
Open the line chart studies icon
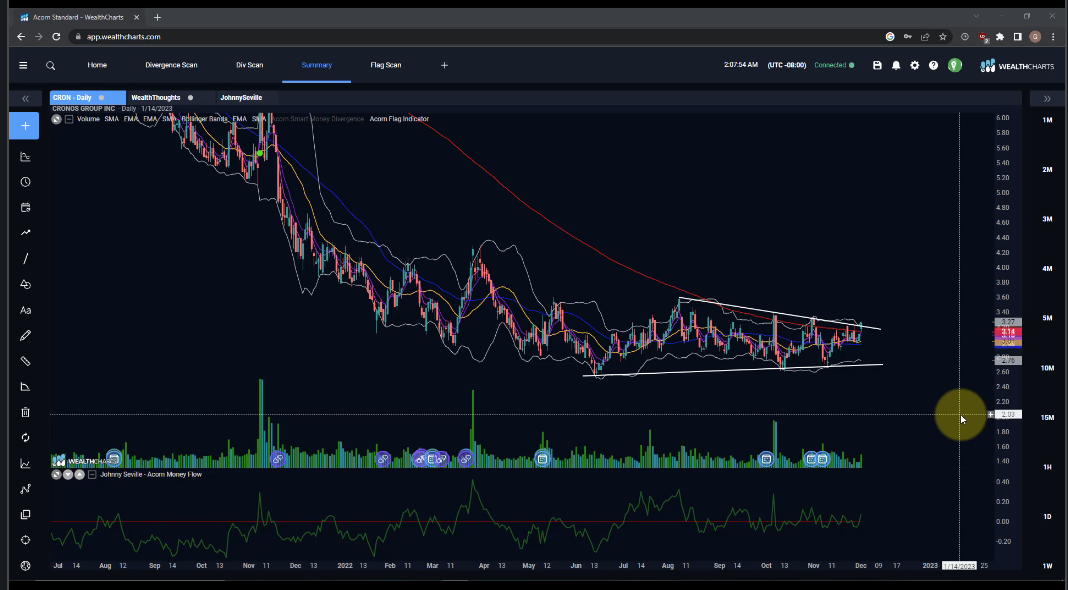[x=25, y=463]
